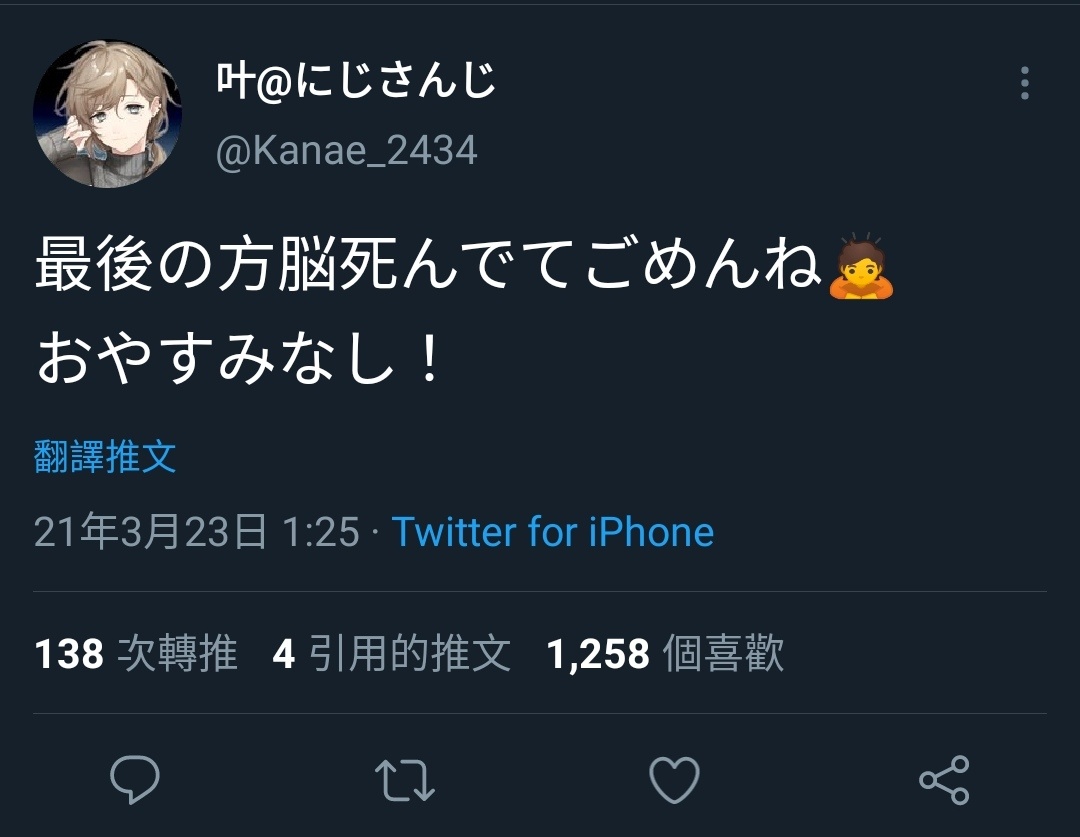The width and height of the screenshot is (1080, 837).
Task: Click 翻譯推文 to translate the tweet
Action: click(x=105, y=456)
